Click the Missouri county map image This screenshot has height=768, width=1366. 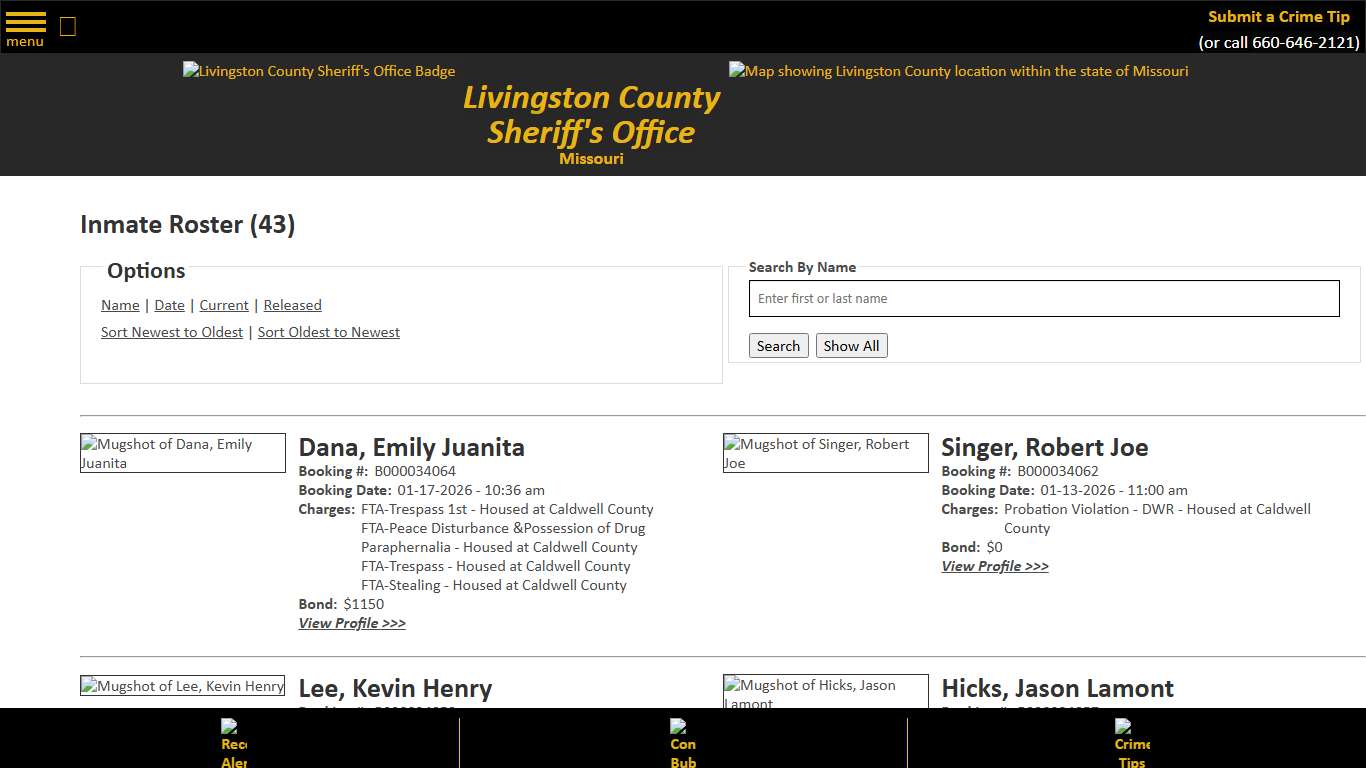pyautogui.click(x=957, y=71)
